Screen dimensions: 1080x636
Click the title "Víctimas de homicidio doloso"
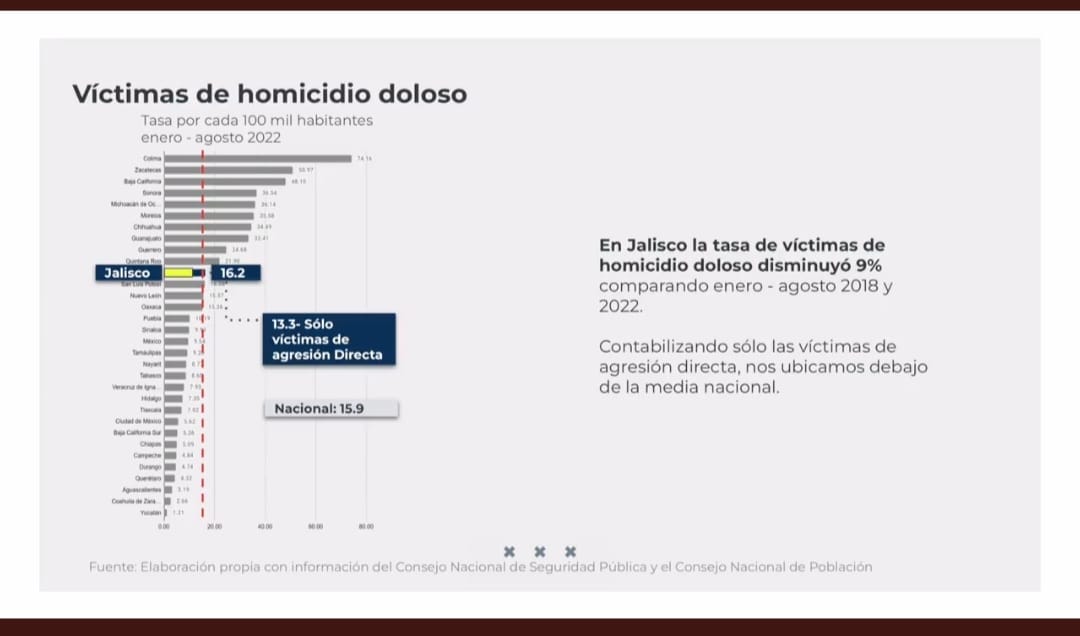pos(270,94)
